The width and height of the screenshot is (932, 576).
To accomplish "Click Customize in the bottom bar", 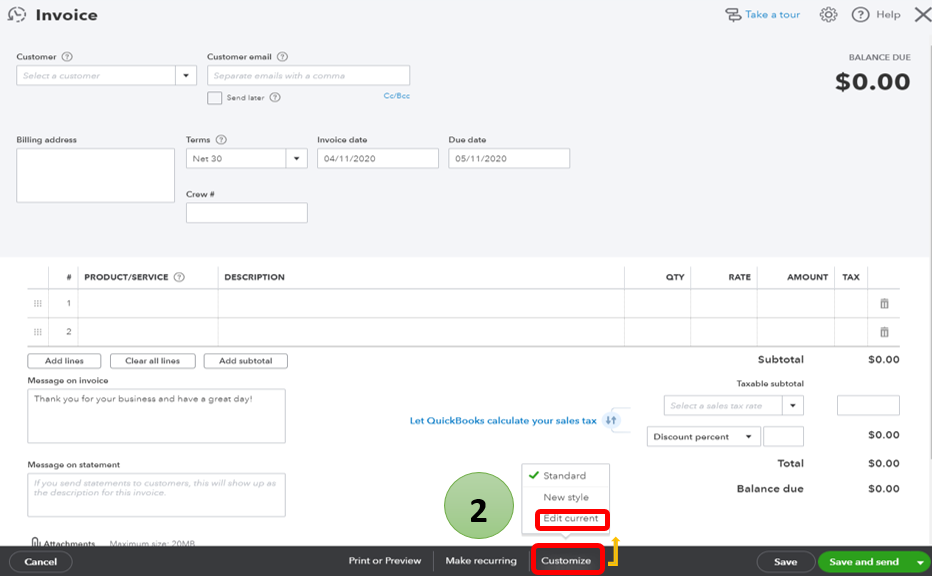I will [x=566, y=561].
